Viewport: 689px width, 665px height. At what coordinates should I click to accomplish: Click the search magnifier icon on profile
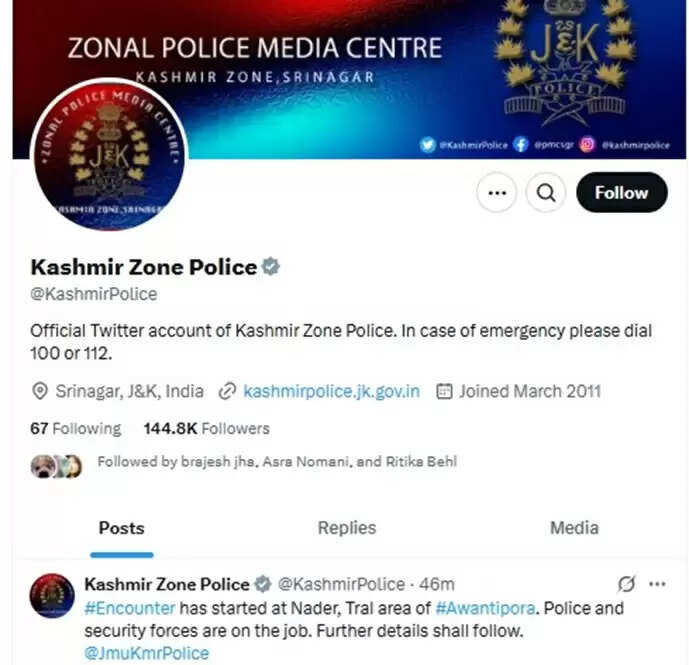pyautogui.click(x=546, y=193)
